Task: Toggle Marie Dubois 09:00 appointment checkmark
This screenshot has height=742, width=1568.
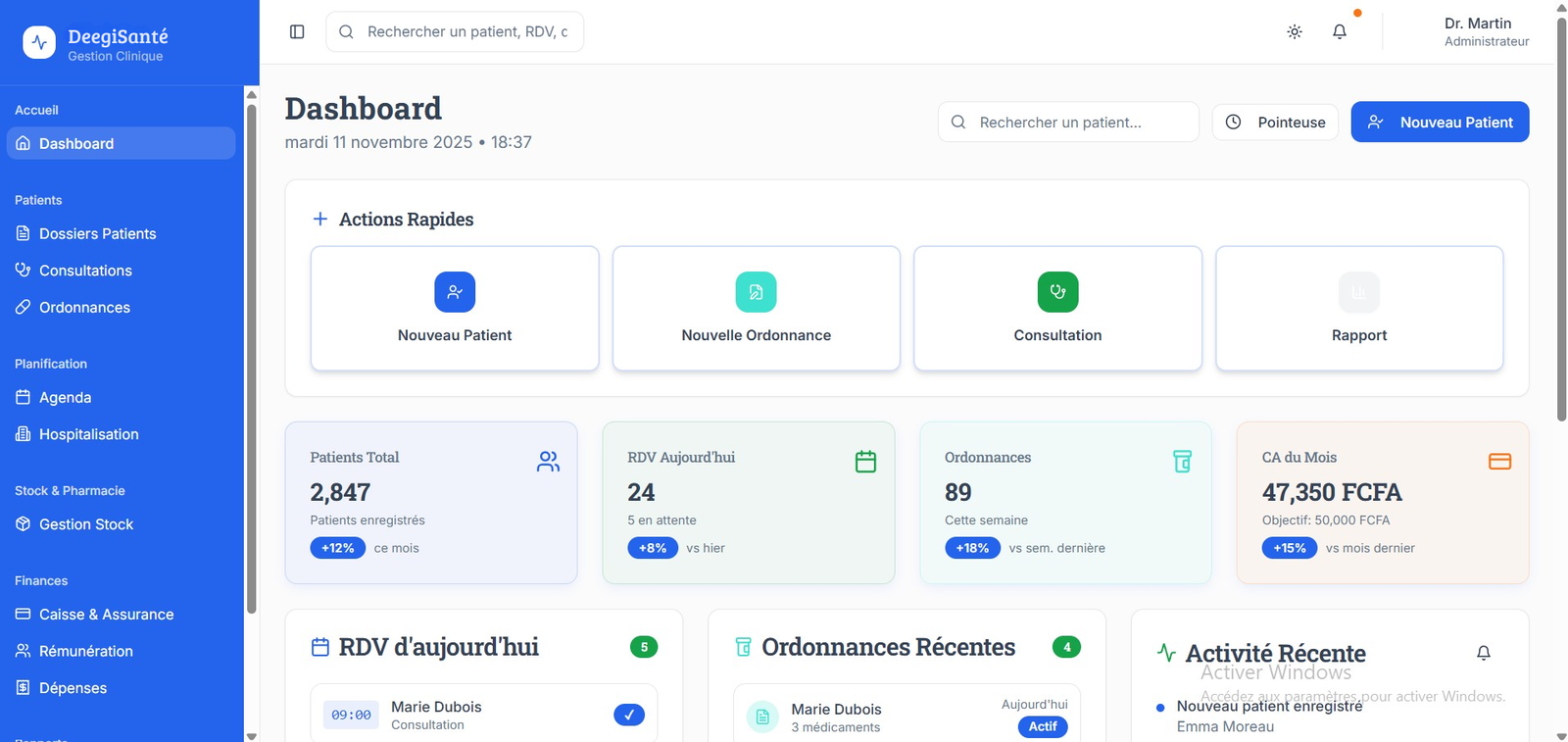Action: [629, 715]
